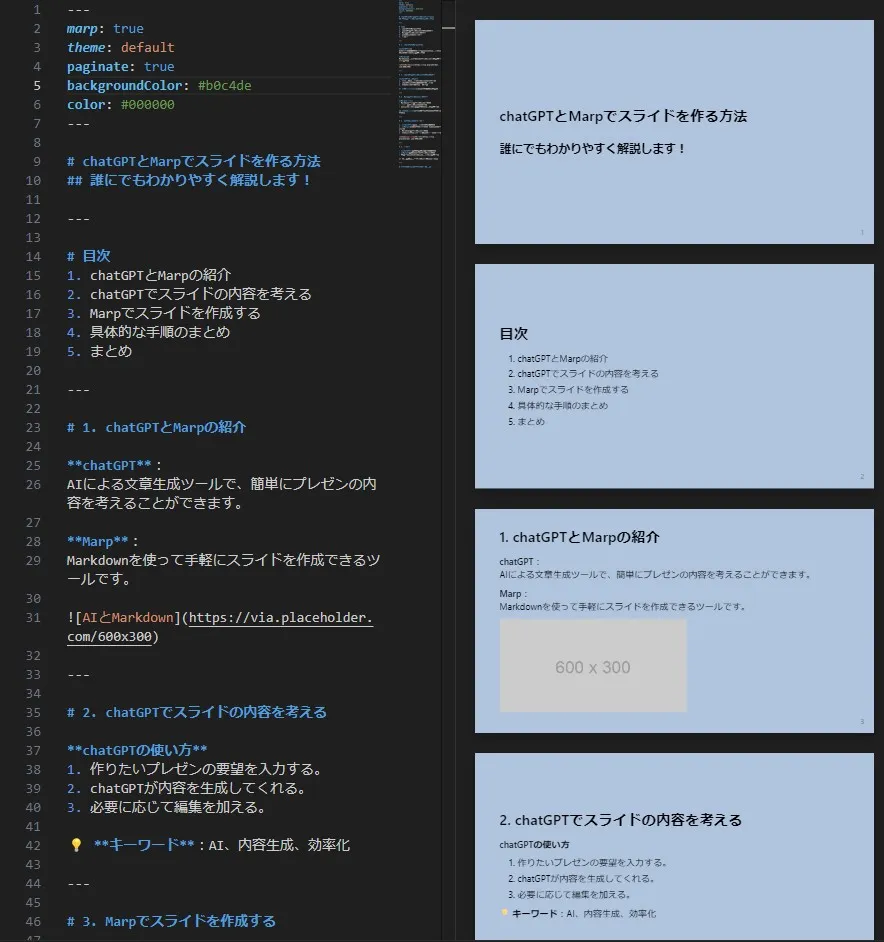
Task: Click editor line 46 heading "# 3. Marpでスライドを作成する"
Action: pos(171,922)
